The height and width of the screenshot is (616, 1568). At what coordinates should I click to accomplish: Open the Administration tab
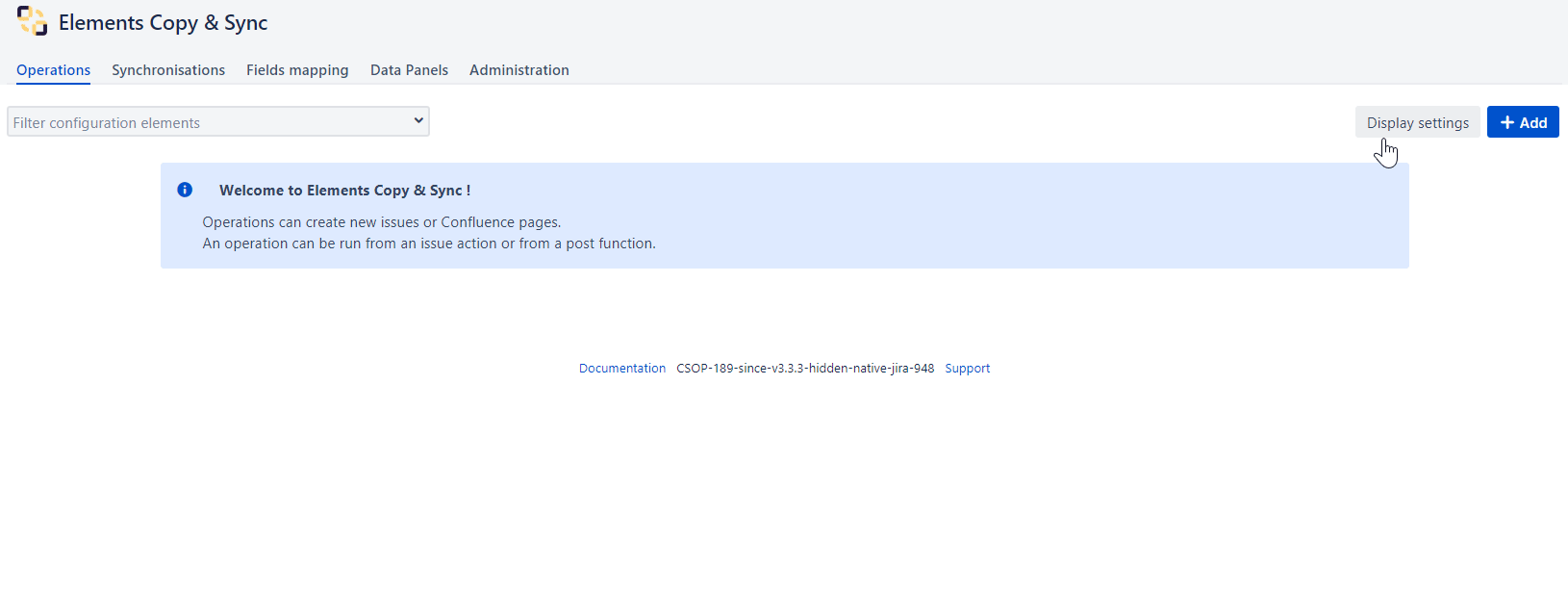tap(518, 70)
